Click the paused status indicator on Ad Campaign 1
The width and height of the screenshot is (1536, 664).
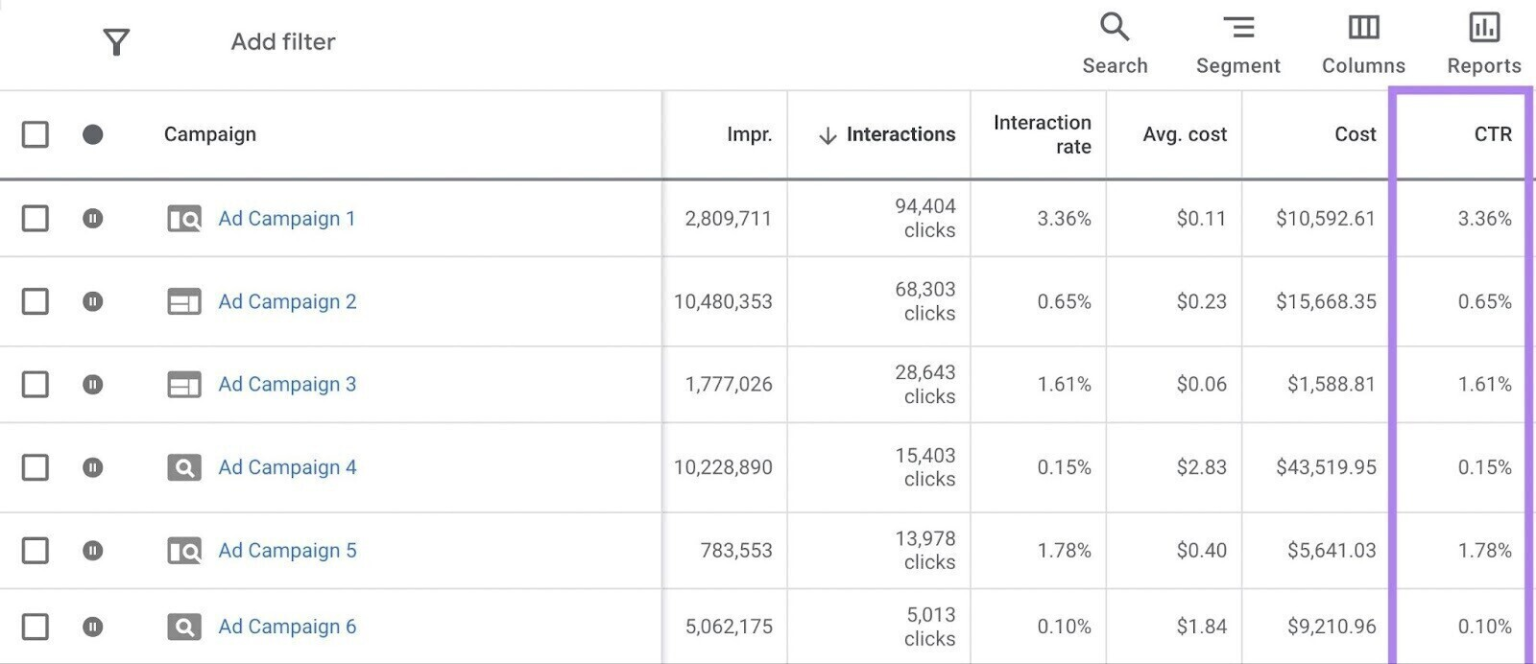coord(92,218)
